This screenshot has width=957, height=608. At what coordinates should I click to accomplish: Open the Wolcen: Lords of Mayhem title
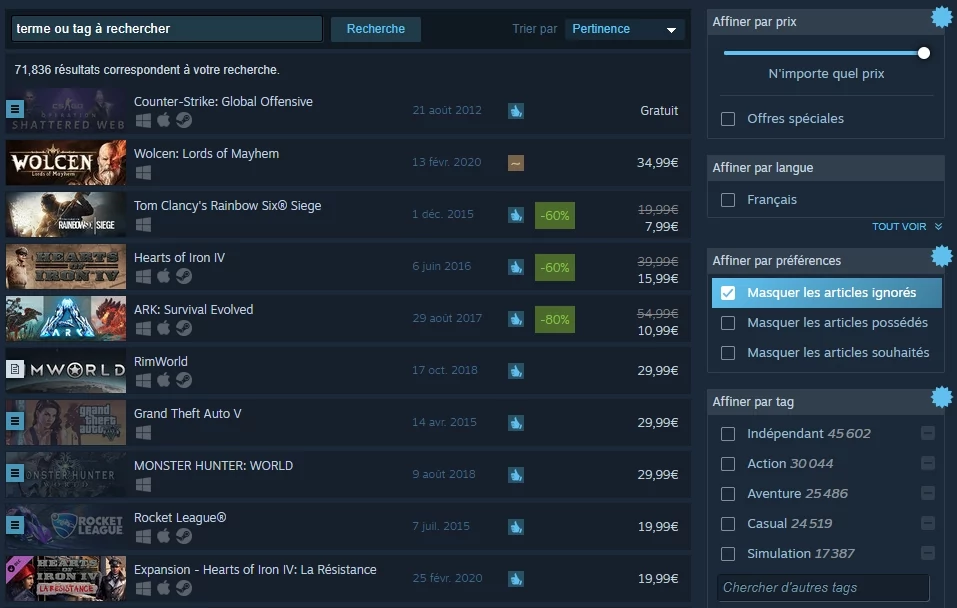206,153
